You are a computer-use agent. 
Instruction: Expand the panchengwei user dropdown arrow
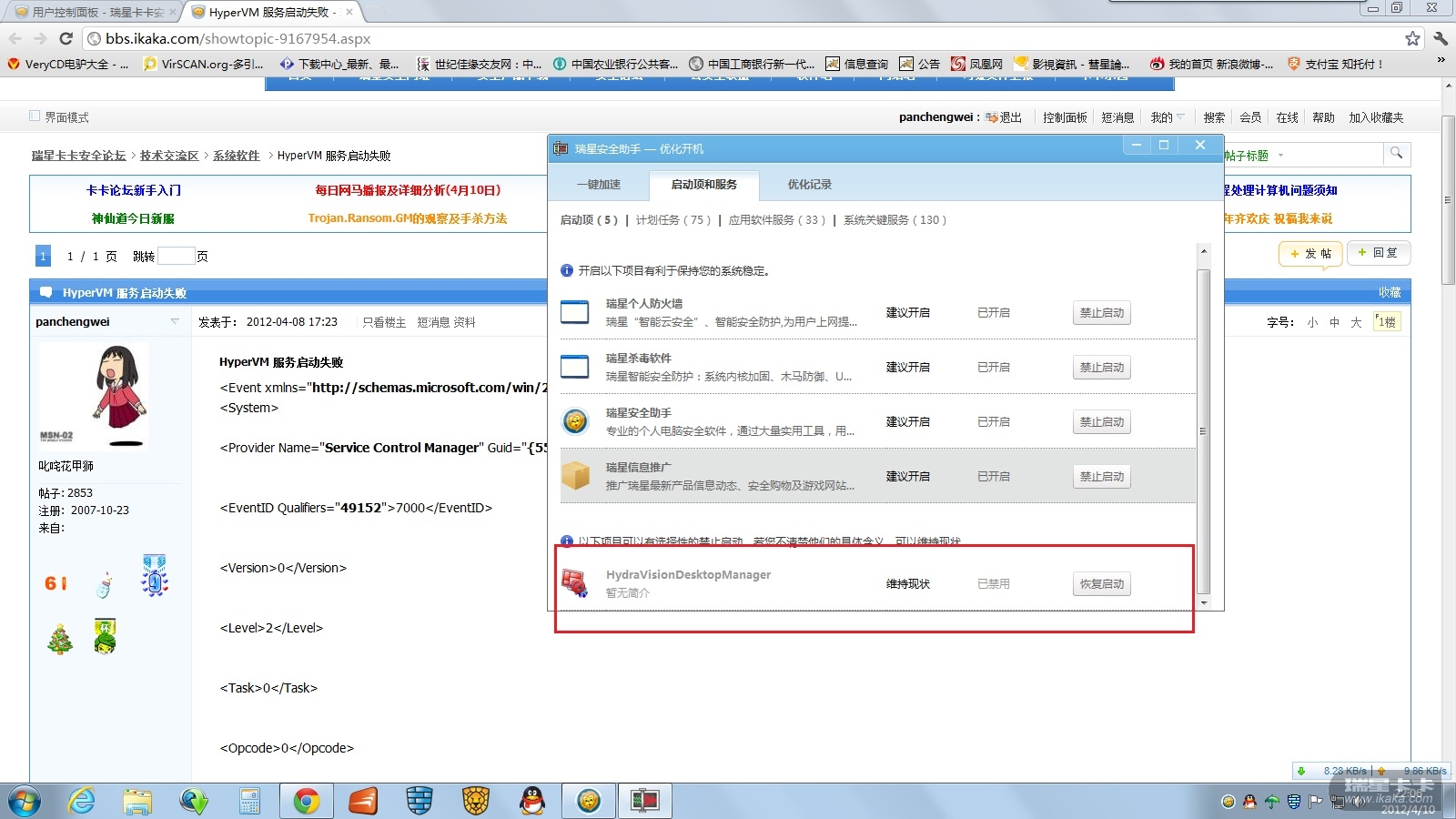click(175, 321)
